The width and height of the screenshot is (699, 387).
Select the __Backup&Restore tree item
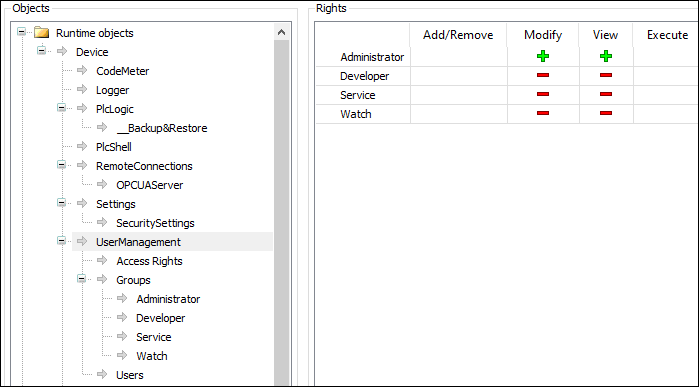pyautogui.click(x=162, y=128)
